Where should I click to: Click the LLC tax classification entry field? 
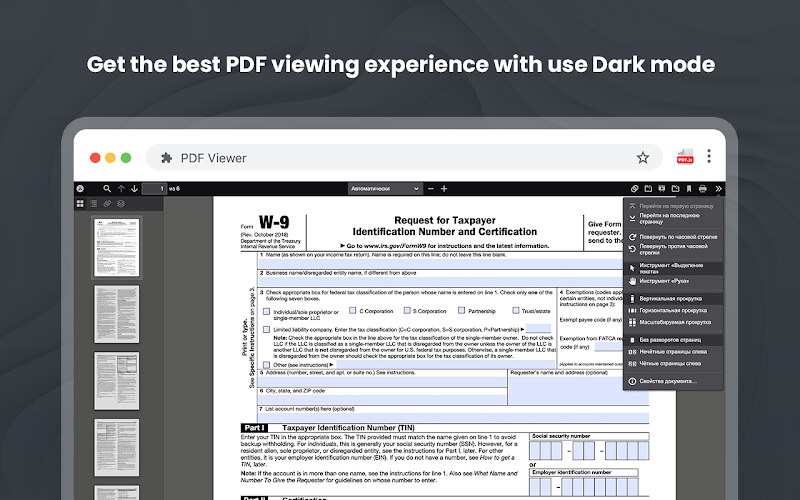tap(538, 329)
